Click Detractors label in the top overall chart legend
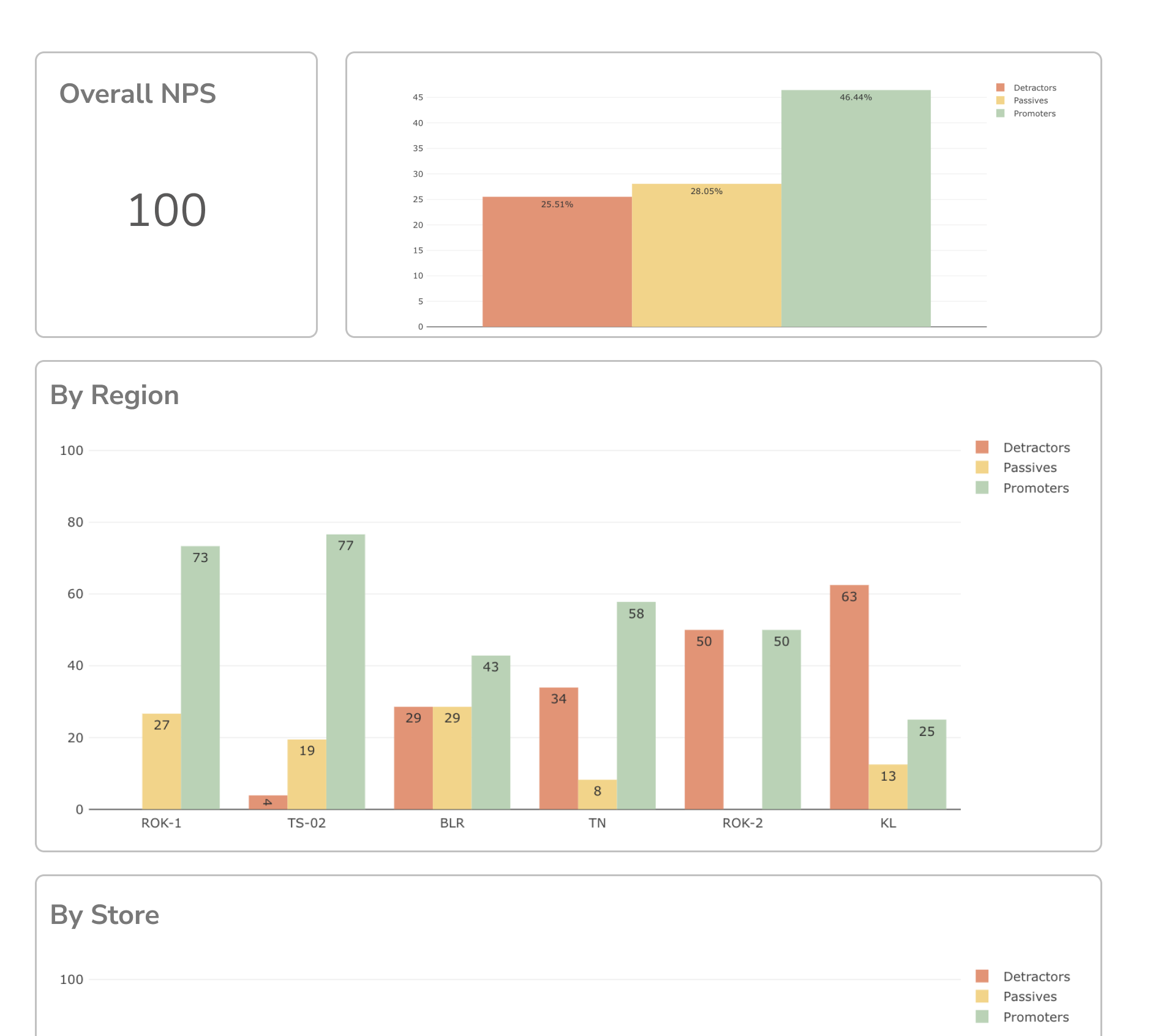 coord(1034,88)
